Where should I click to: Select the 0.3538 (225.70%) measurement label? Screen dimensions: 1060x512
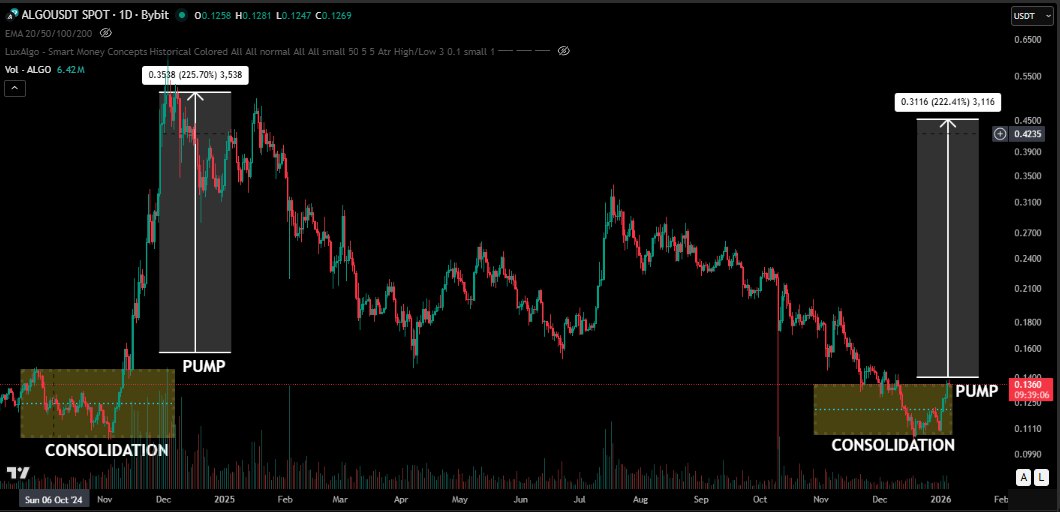point(195,75)
